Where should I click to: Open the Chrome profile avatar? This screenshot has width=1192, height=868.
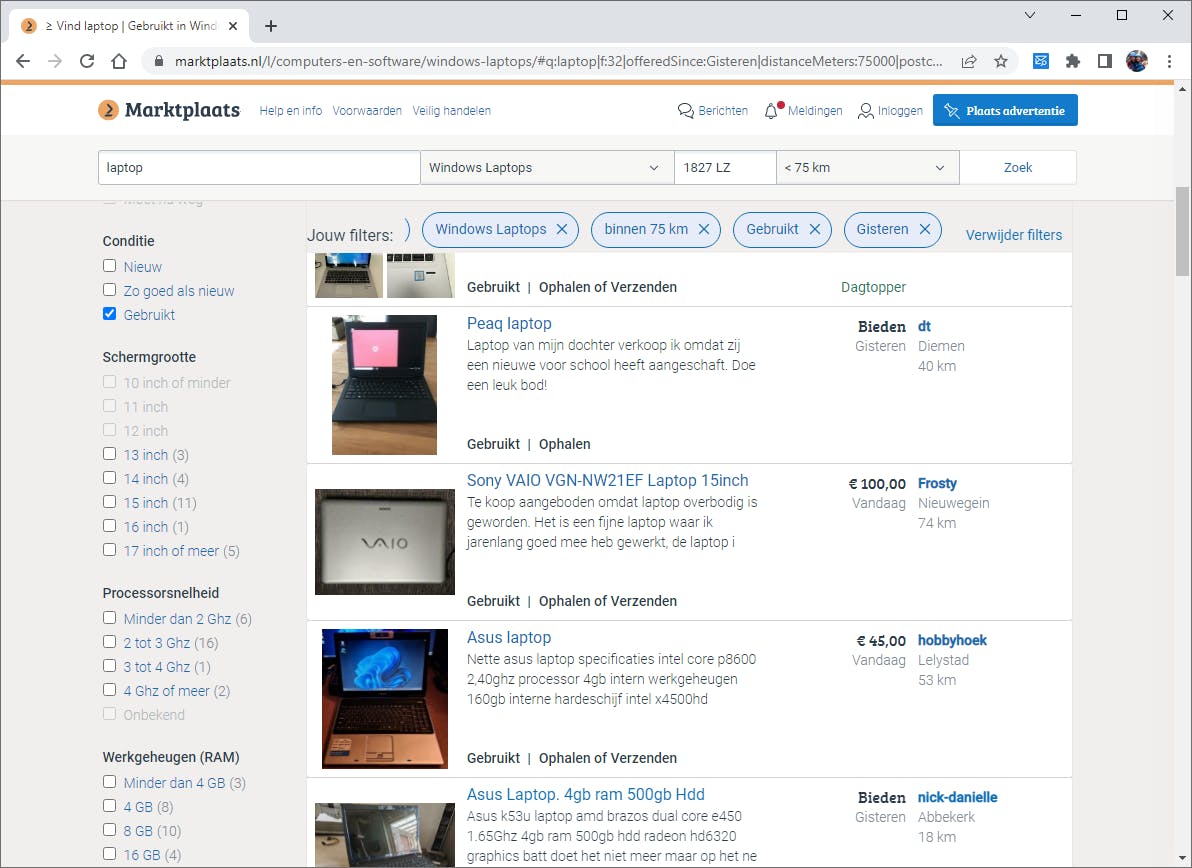tap(1137, 61)
